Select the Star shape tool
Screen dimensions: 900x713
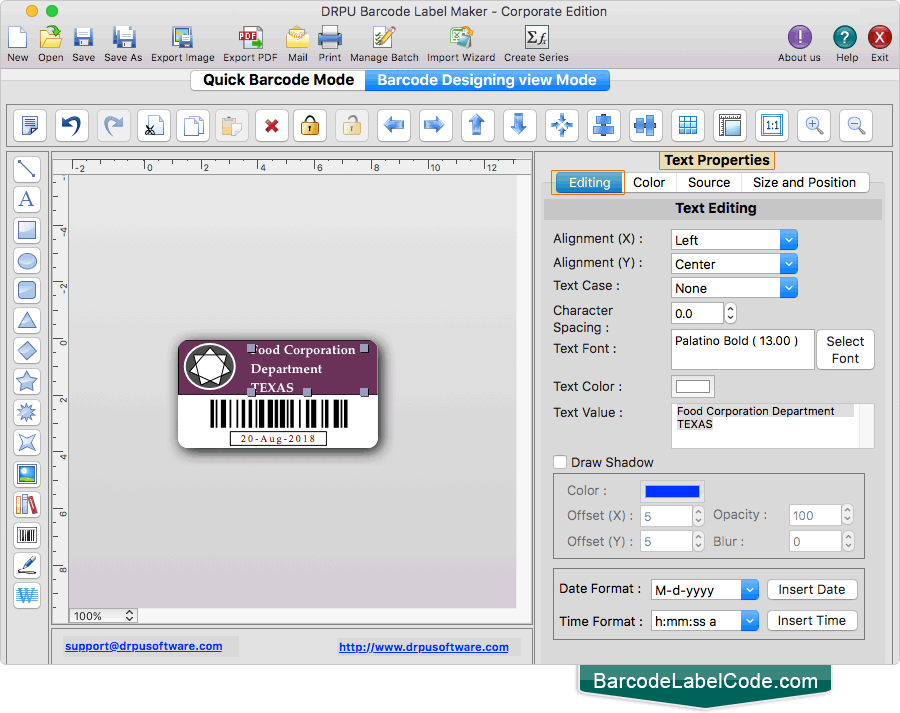tap(27, 382)
